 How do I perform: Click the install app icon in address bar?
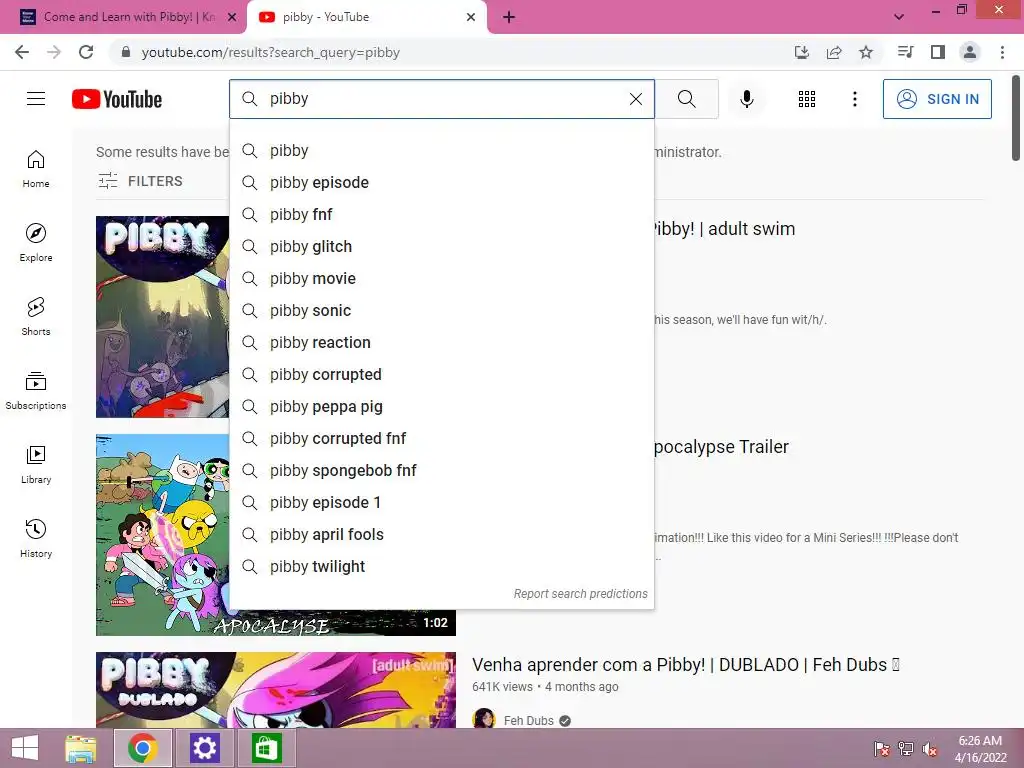point(801,52)
